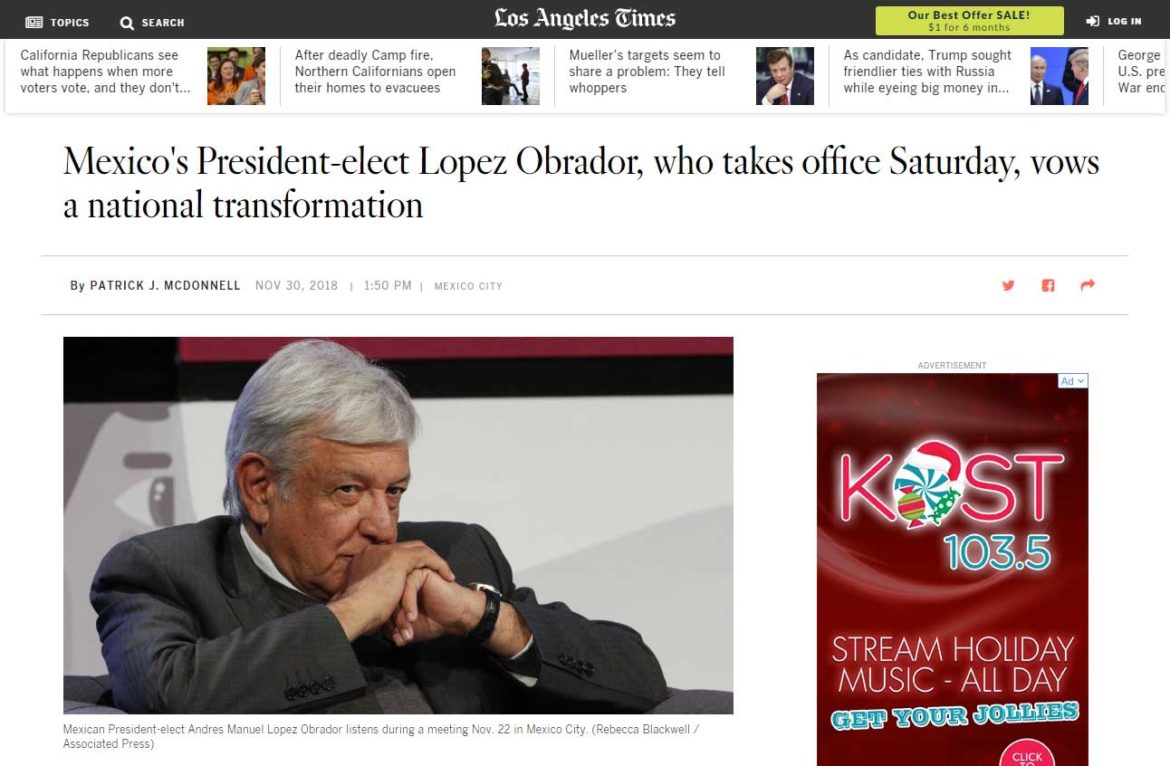The width and height of the screenshot is (1170, 766).
Task: Click the Our Best Offer SALE button
Action: 969,21
